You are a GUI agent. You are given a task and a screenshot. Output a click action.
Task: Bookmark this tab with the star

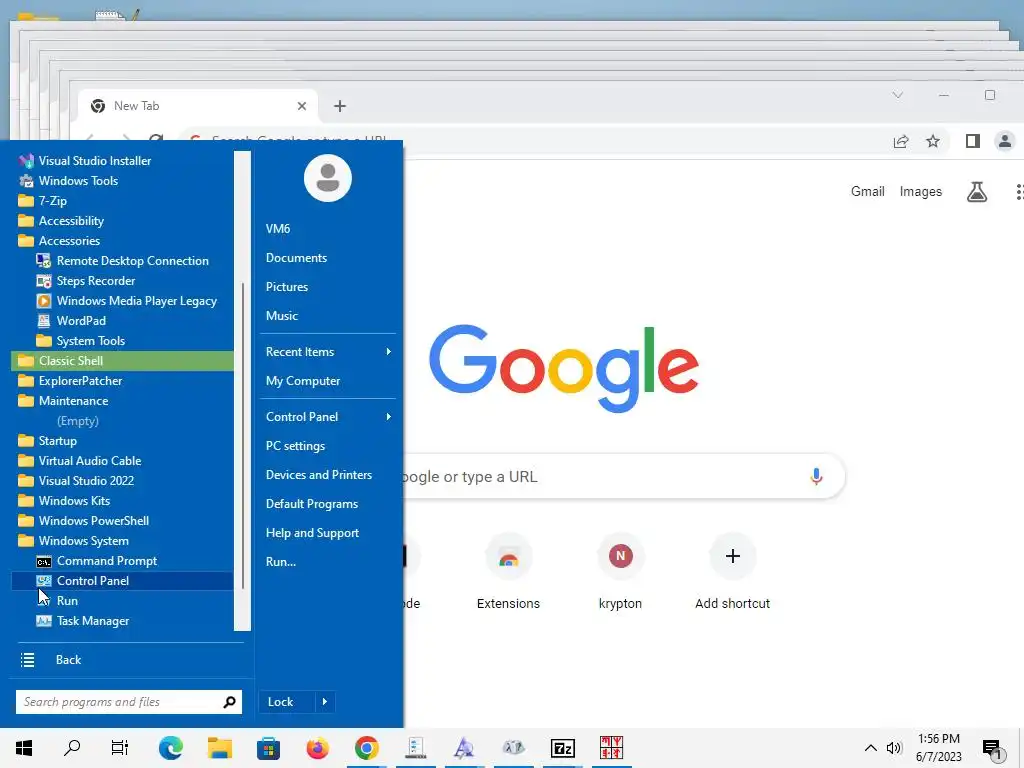pyautogui.click(x=933, y=141)
